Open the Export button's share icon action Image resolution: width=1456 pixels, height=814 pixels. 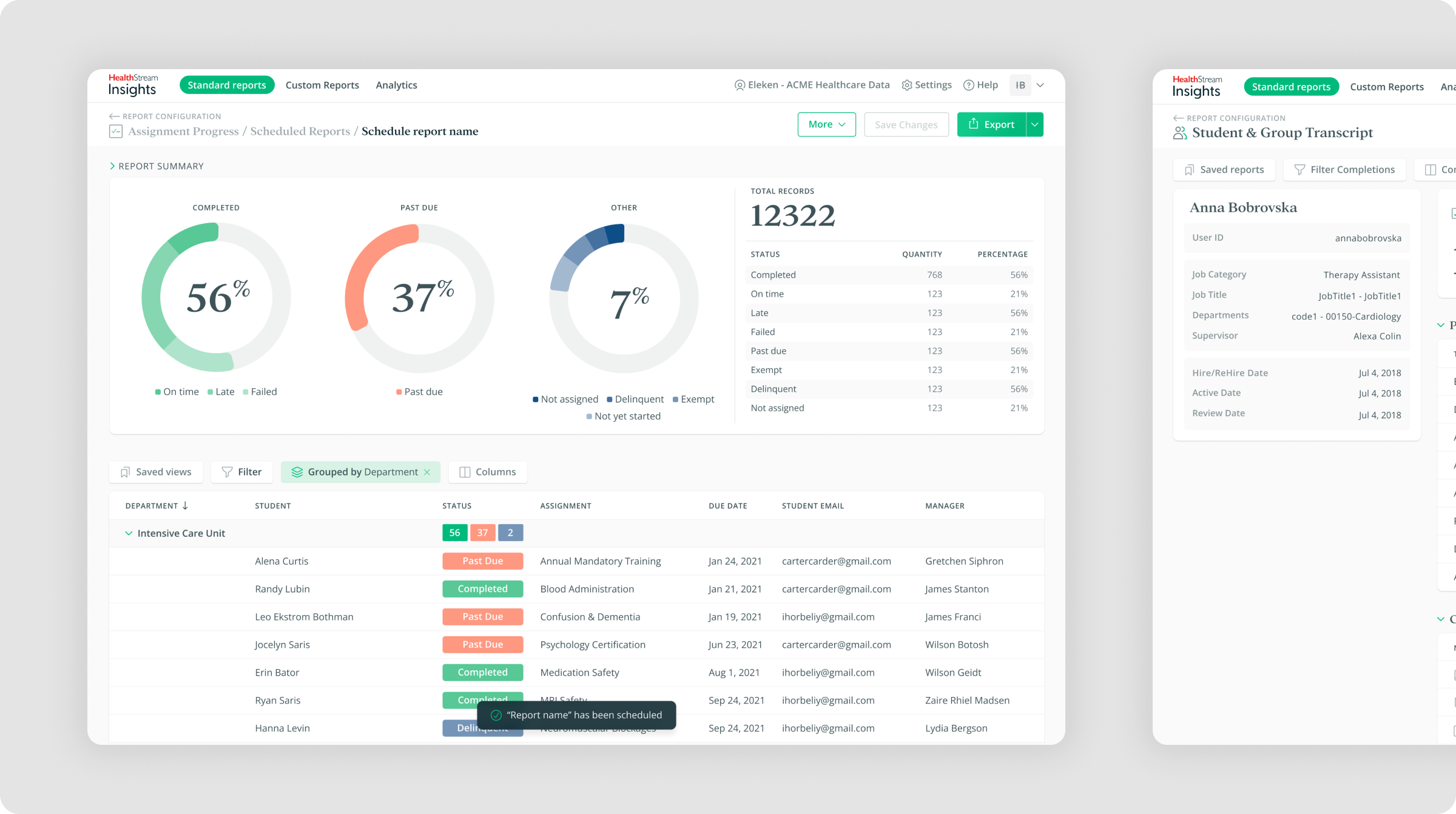click(974, 124)
